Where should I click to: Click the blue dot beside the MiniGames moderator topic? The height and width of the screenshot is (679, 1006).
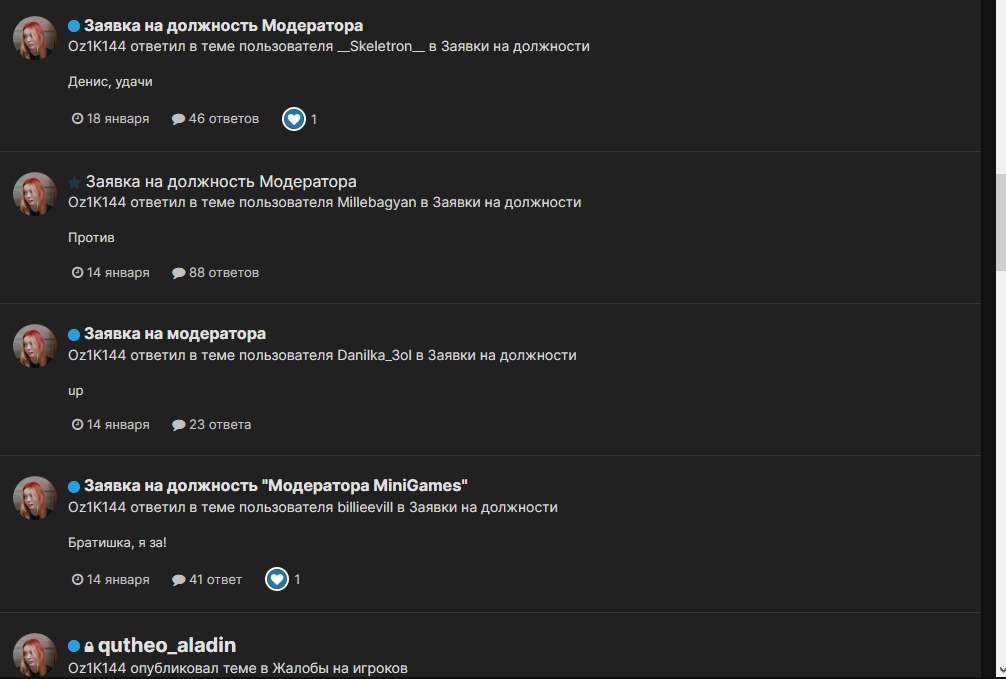74,486
